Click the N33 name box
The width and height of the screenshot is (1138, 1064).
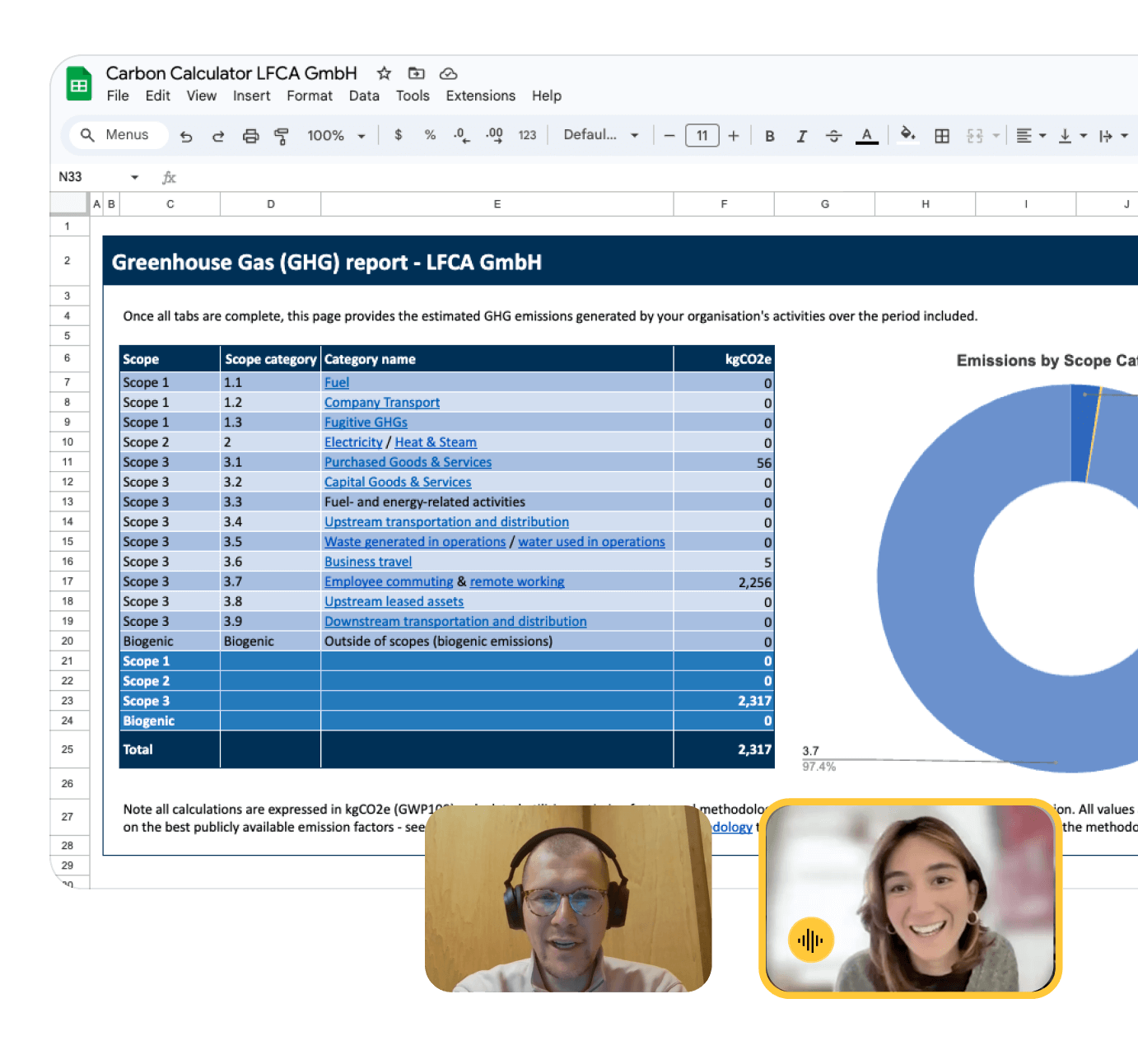click(x=71, y=177)
